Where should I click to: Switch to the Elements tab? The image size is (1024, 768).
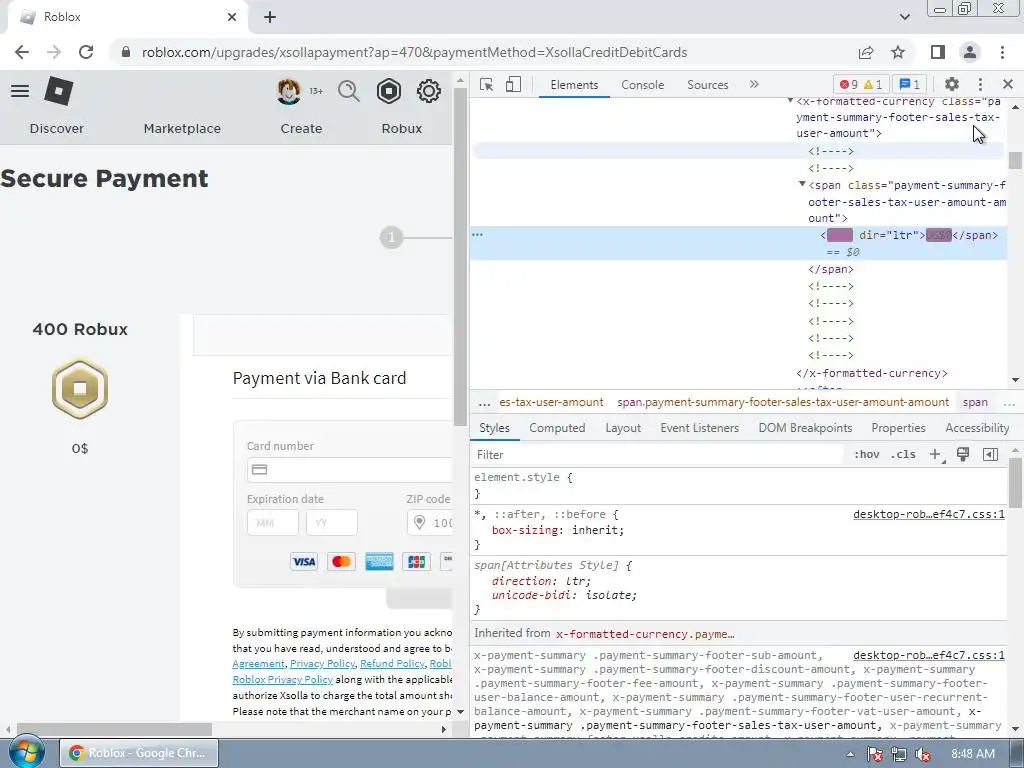pos(574,85)
